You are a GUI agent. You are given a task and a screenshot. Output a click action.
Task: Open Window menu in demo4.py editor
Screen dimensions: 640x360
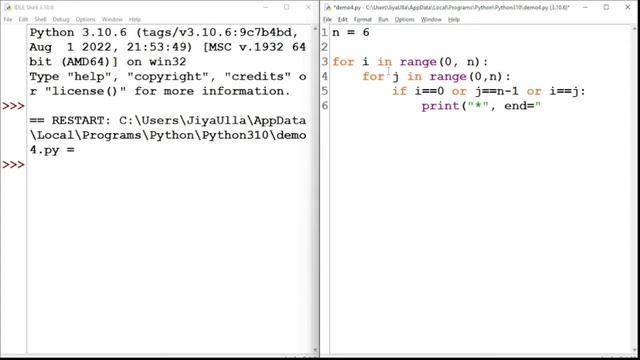(x=431, y=19)
